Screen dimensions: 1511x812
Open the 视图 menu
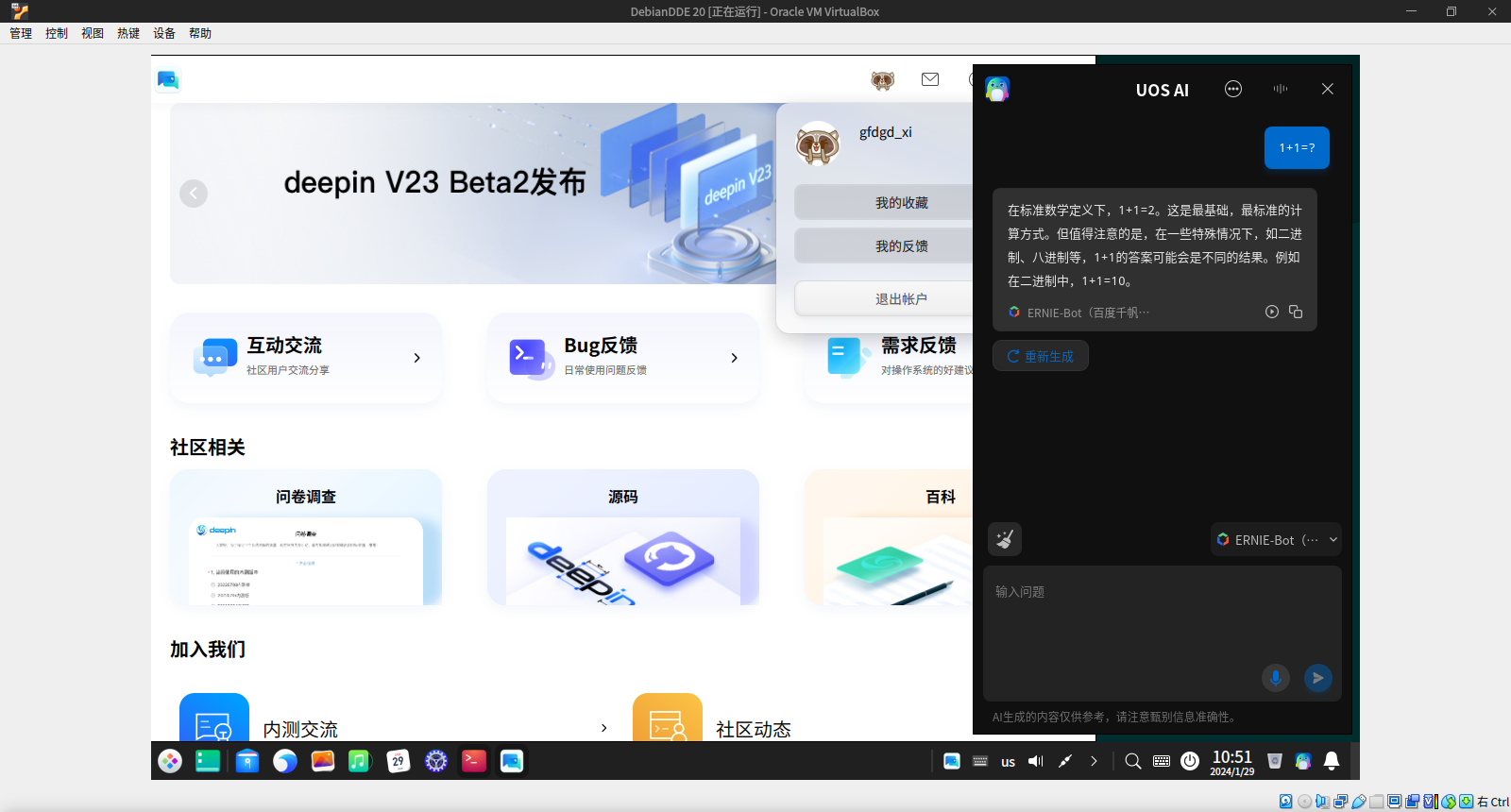point(93,33)
